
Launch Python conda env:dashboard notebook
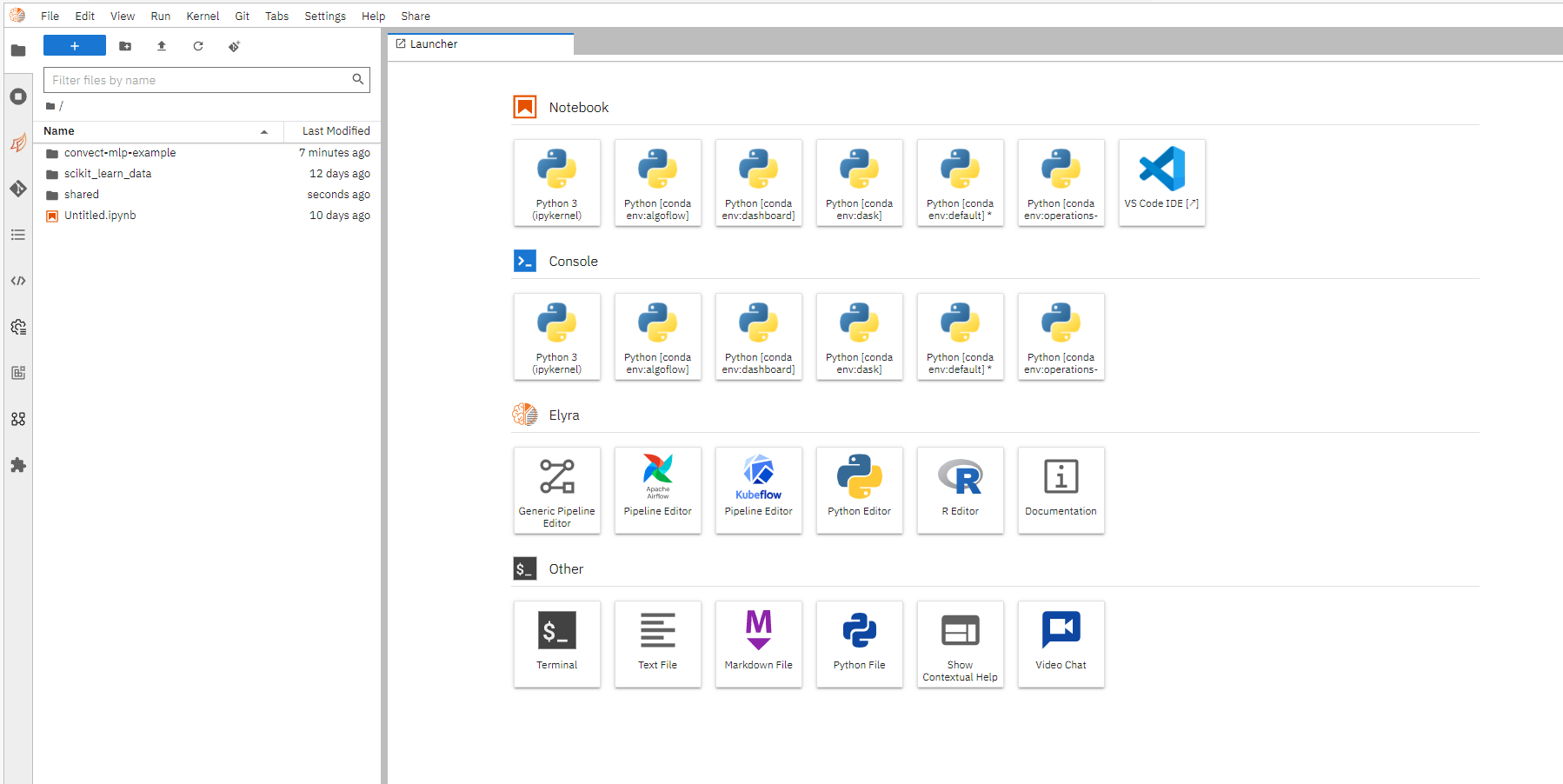point(759,183)
